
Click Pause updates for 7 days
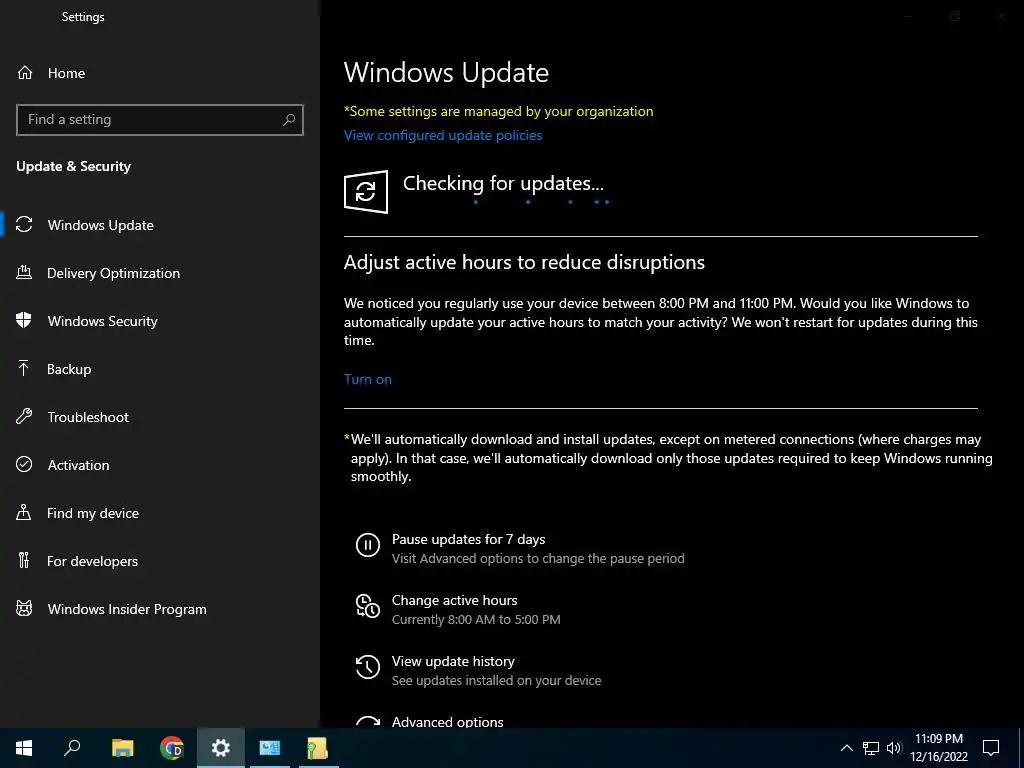(x=468, y=539)
